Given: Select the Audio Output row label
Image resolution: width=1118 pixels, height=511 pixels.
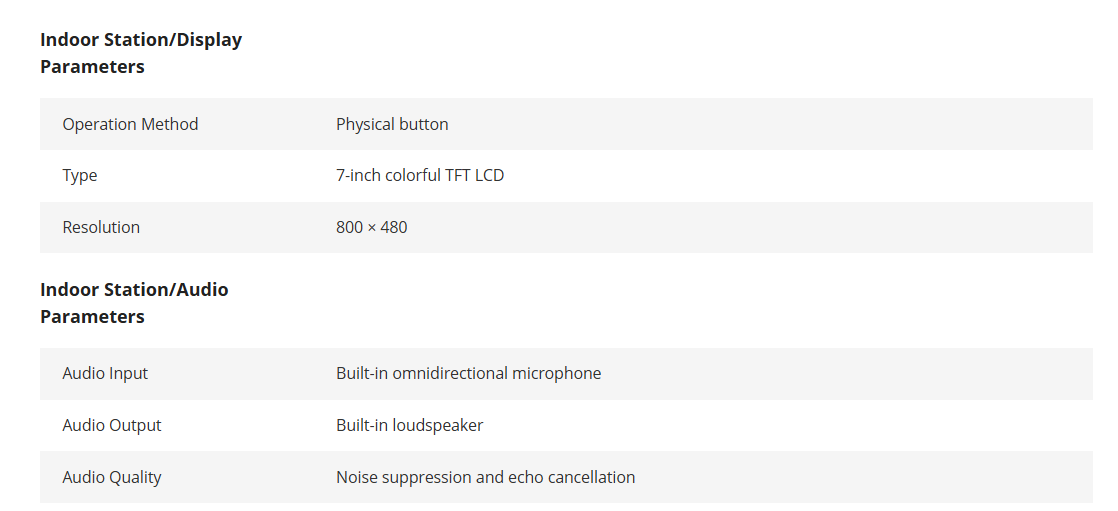Looking at the screenshot, I should pos(112,425).
